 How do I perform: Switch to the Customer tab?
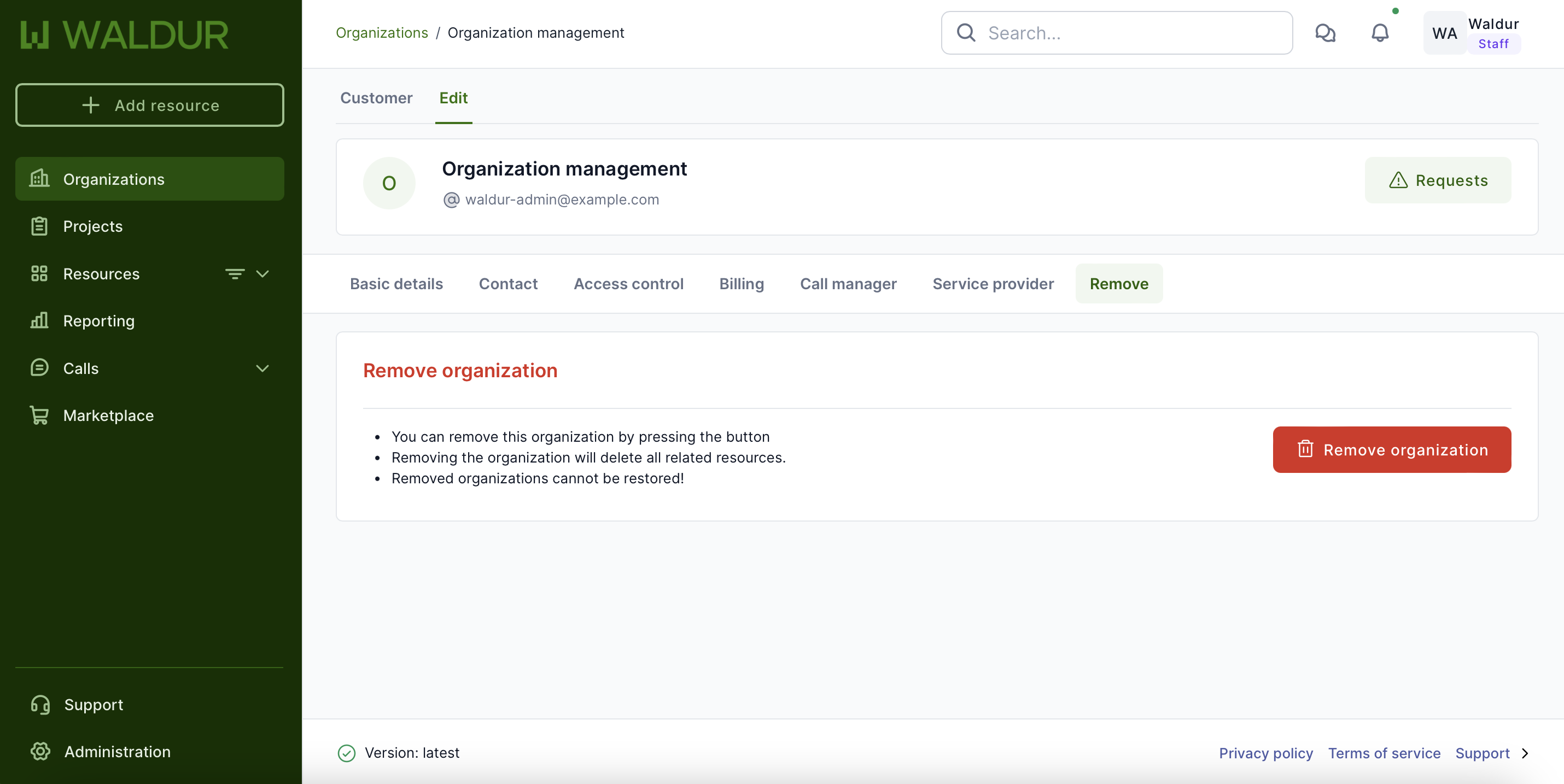point(376,98)
